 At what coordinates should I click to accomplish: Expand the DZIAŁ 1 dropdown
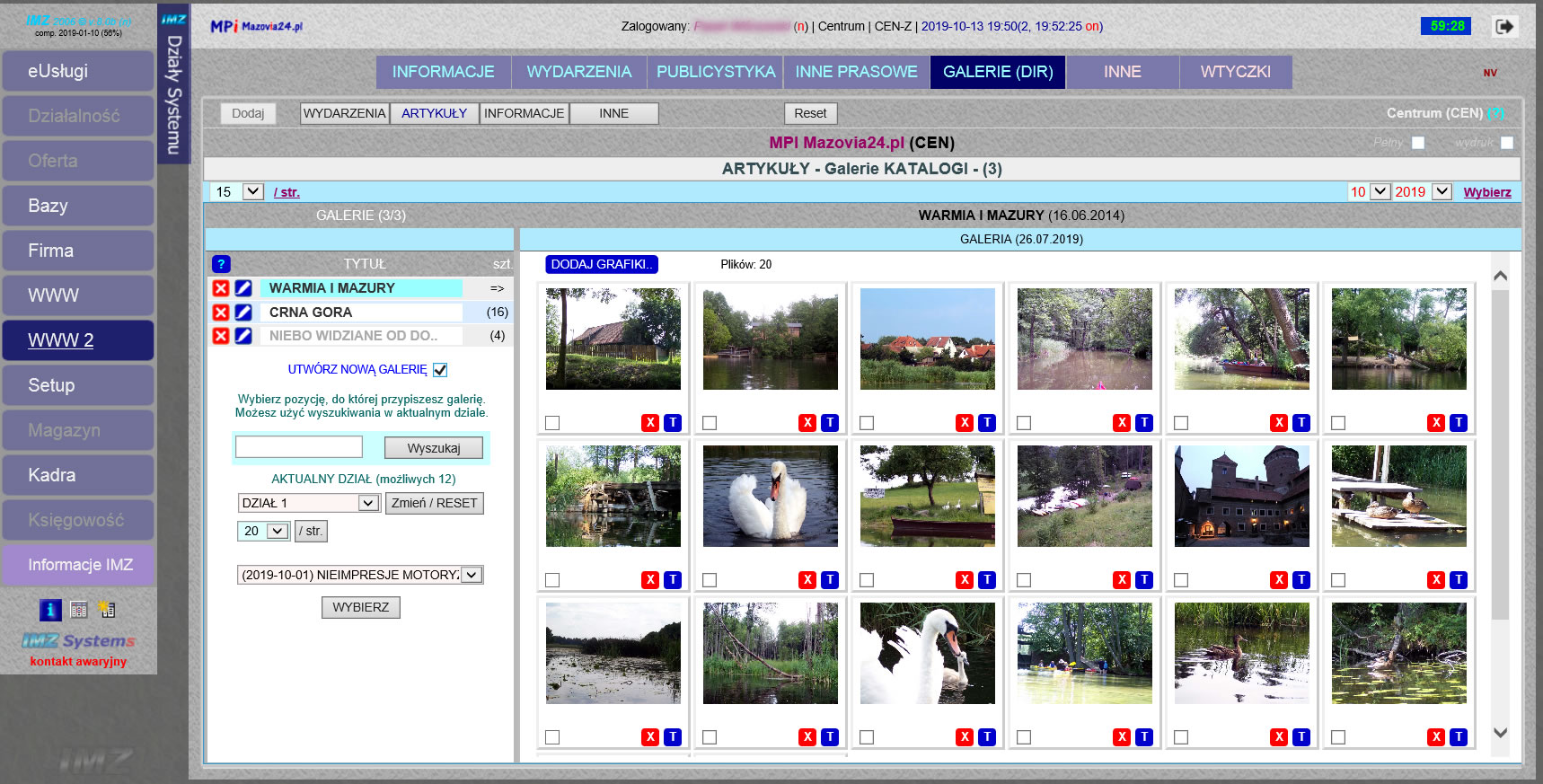[x=308, y=503]
